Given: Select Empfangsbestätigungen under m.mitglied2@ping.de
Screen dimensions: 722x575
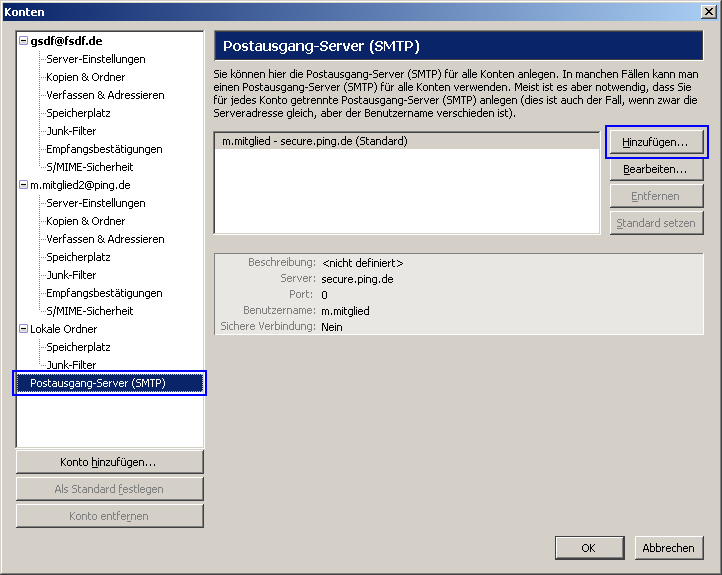Looking at the screenshot, I should pyautogui.click(x=104, y=293).
